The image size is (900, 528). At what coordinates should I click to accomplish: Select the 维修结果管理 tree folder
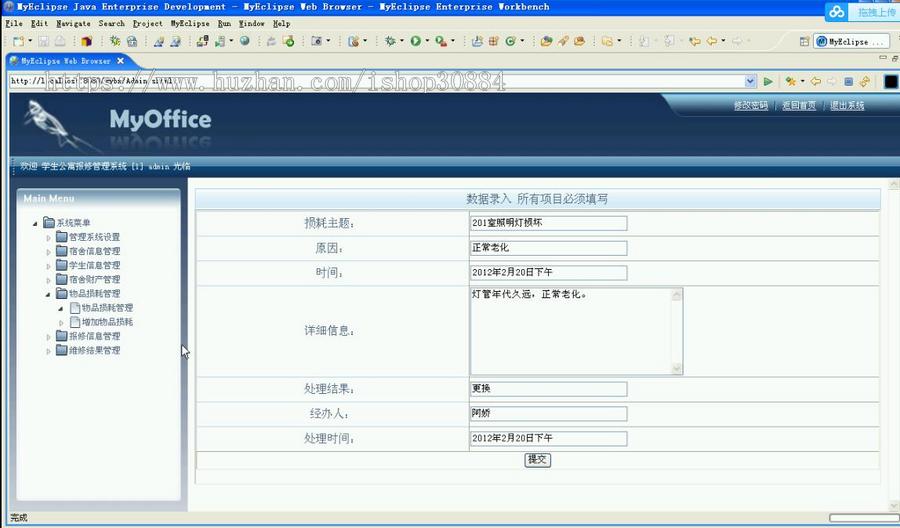95,350
